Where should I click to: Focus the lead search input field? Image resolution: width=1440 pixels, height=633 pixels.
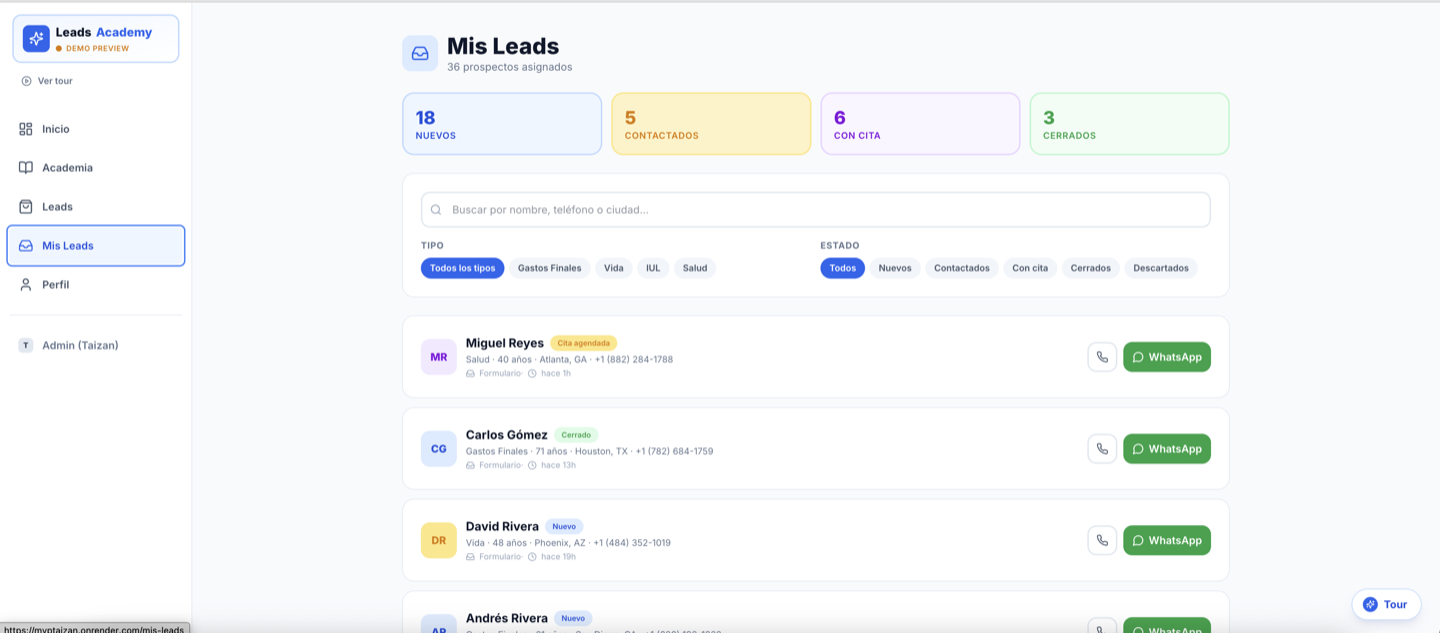(816, 210)
